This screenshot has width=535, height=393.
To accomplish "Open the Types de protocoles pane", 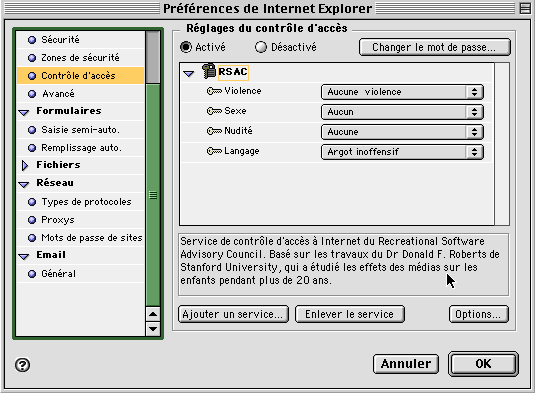I will (x=81, y=202).
